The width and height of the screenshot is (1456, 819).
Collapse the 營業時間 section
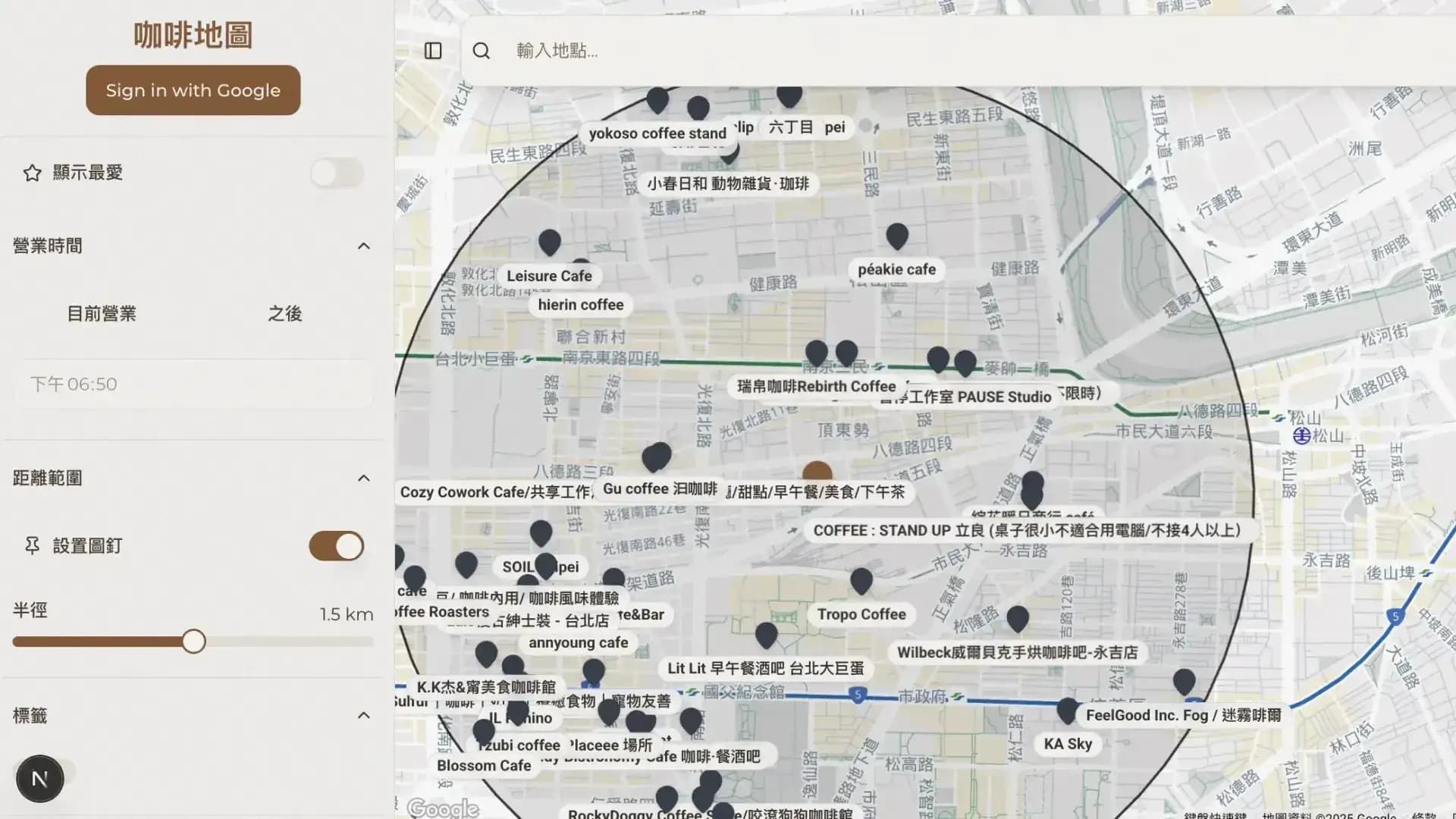click(x=363, y=246)
